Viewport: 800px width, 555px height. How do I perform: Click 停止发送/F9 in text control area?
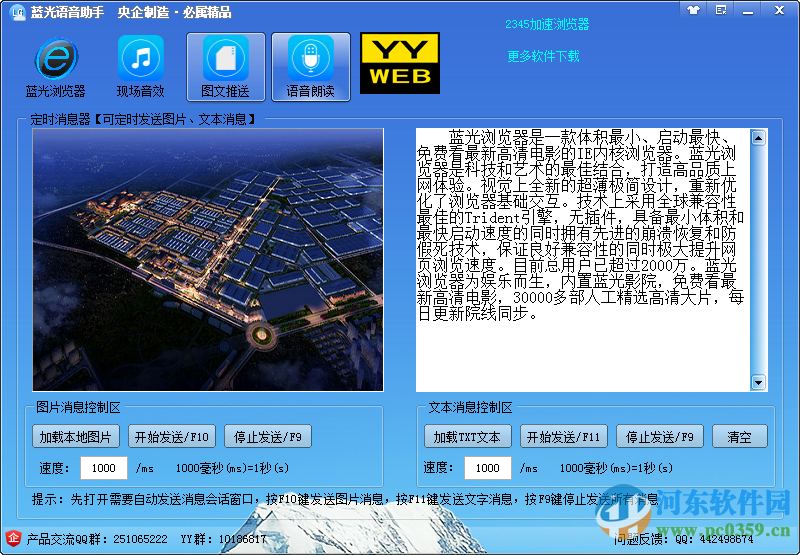[660, 437]
